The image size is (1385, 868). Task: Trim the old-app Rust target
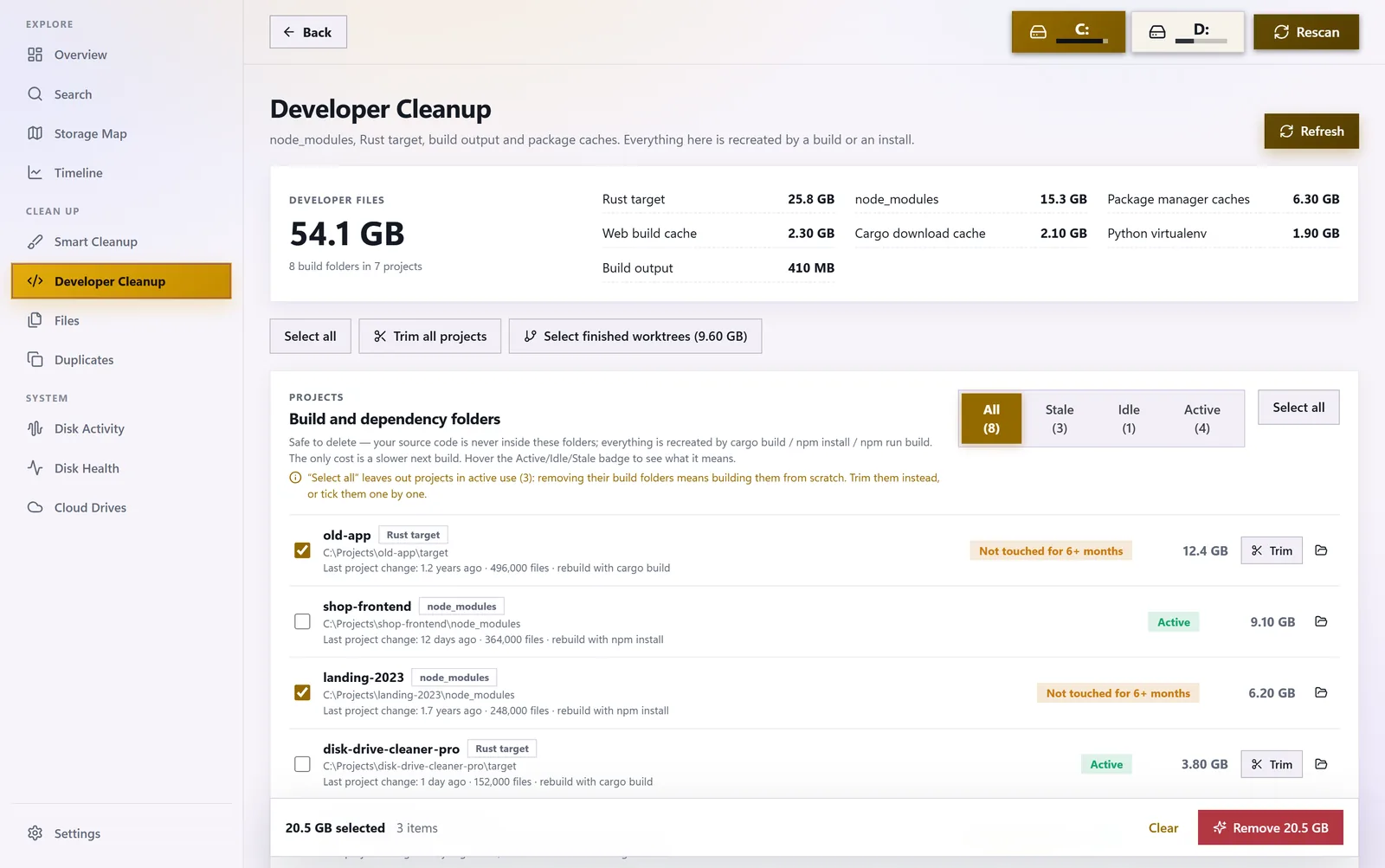pos(1272,550)
